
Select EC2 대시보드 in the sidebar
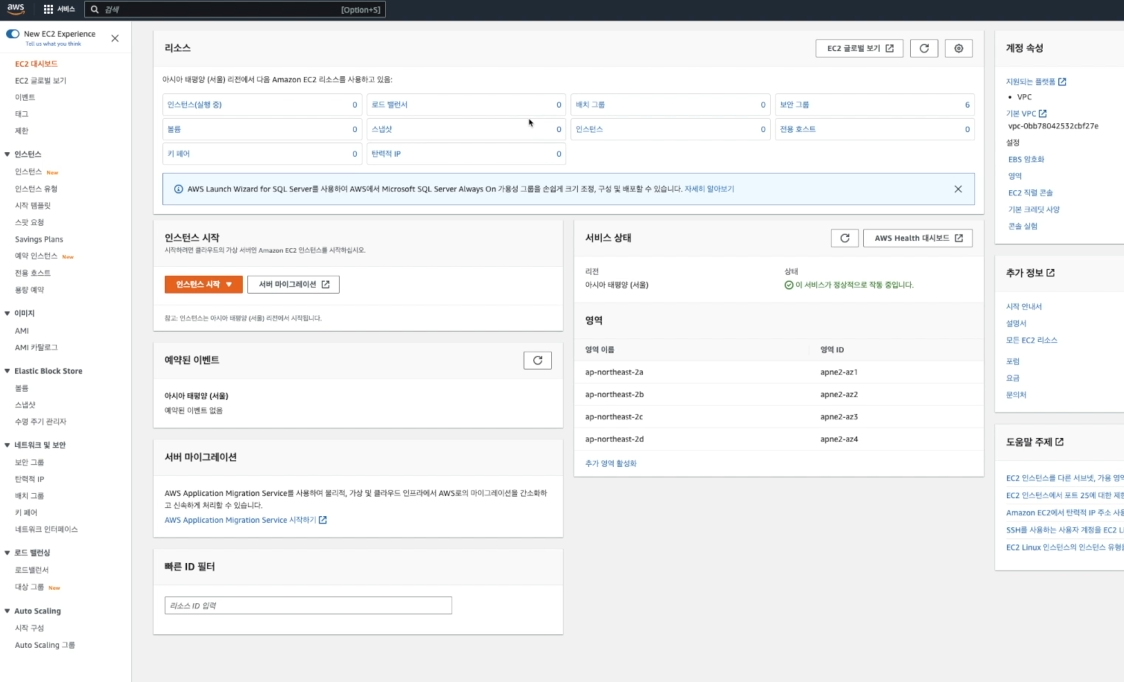pos(36,64)
